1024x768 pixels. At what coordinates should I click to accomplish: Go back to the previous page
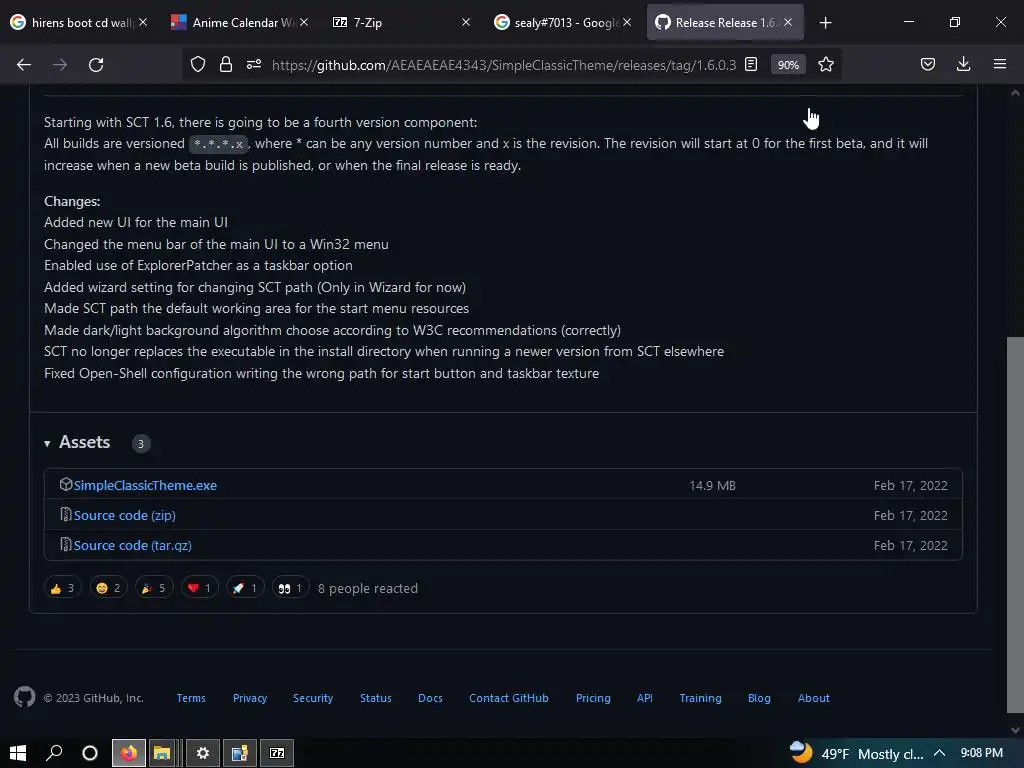(24, 65)
